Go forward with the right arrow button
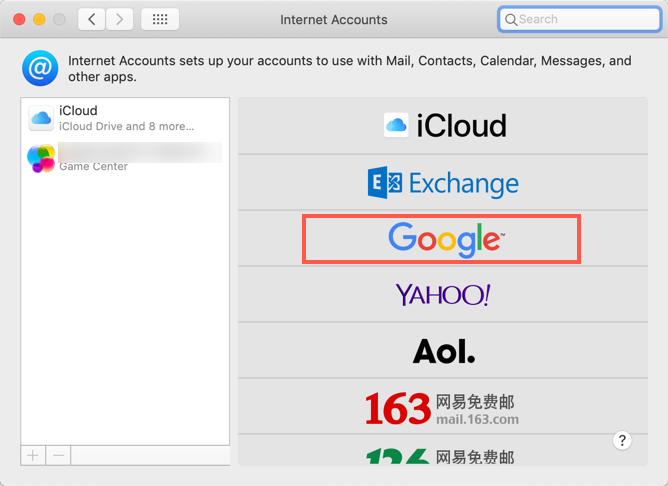Image resolution: width=668 pixels, height=486 pixels. (119, 19)
